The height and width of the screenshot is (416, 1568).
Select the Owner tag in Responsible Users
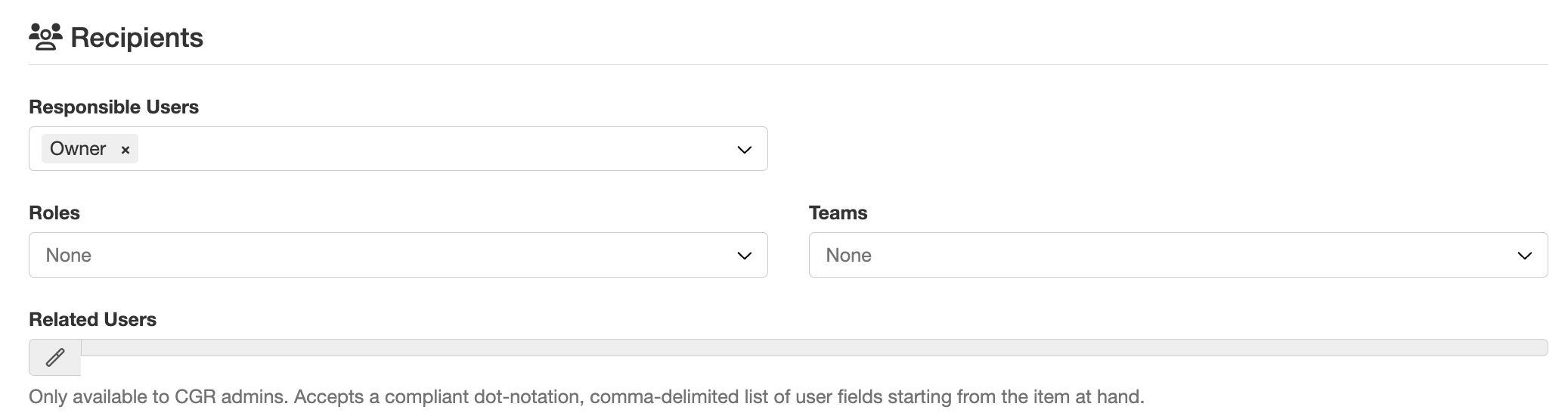pyautogui.click(x=78, y=149)
